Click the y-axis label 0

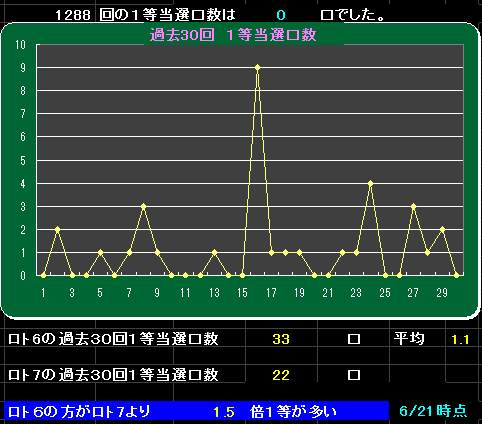coord(23,276)
